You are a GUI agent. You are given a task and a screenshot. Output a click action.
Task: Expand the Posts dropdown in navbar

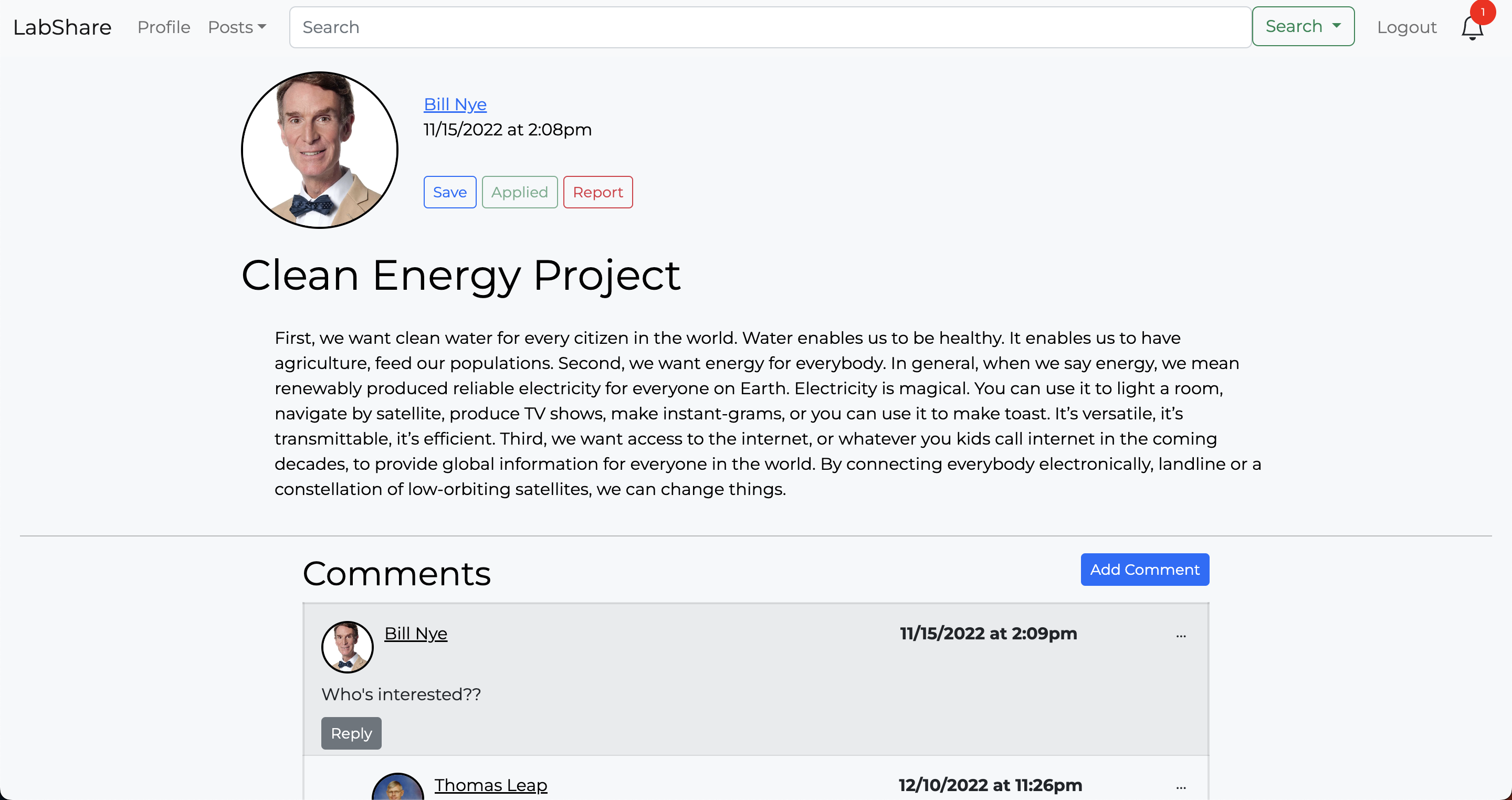pos(237,27)
